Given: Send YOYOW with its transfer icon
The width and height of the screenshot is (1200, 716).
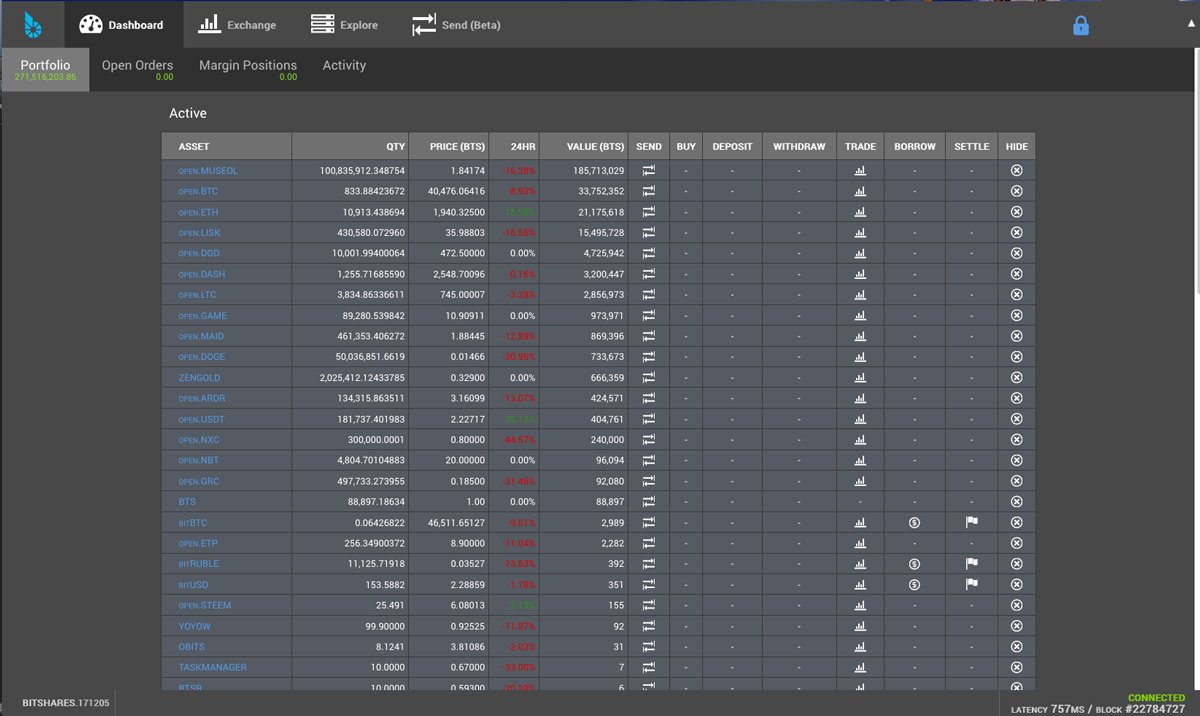Looking at the screenshot, I should [x=648, y=626].
